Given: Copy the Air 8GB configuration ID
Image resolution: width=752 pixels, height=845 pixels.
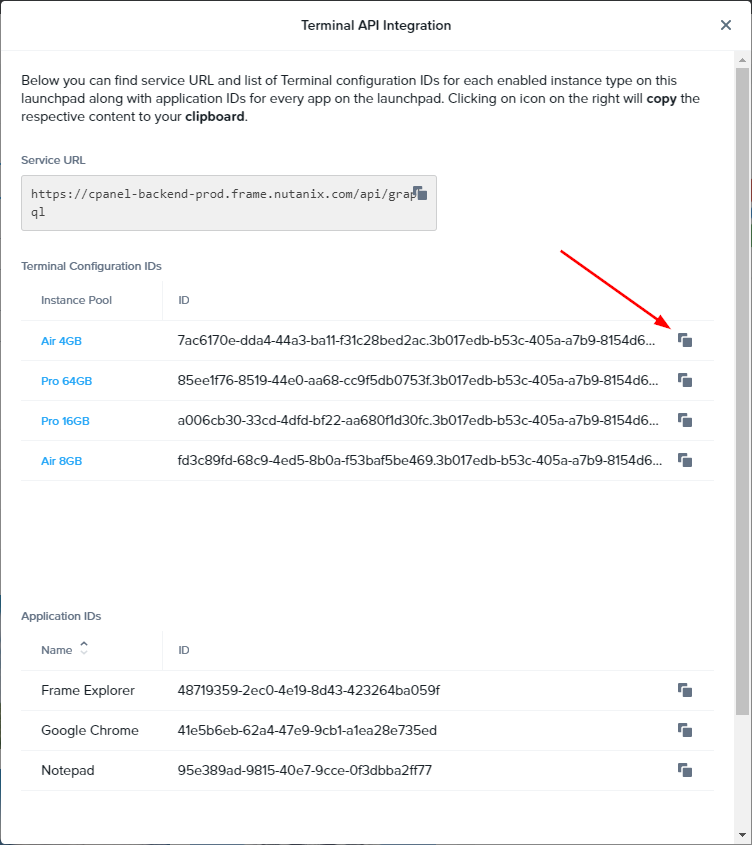Looking at the screenshot, I should pos(685,461).
